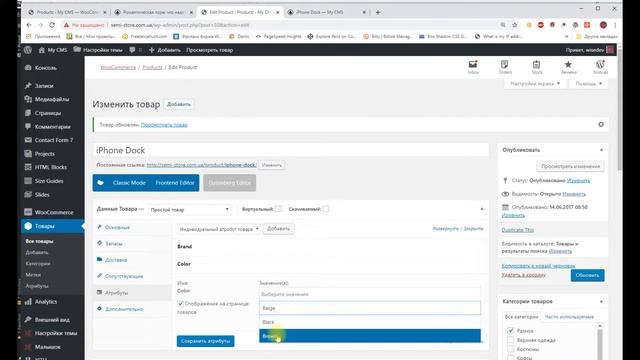Toggle the Виртуальный checkbox
This screenshot has height=360, width=640.
[278, 209]
